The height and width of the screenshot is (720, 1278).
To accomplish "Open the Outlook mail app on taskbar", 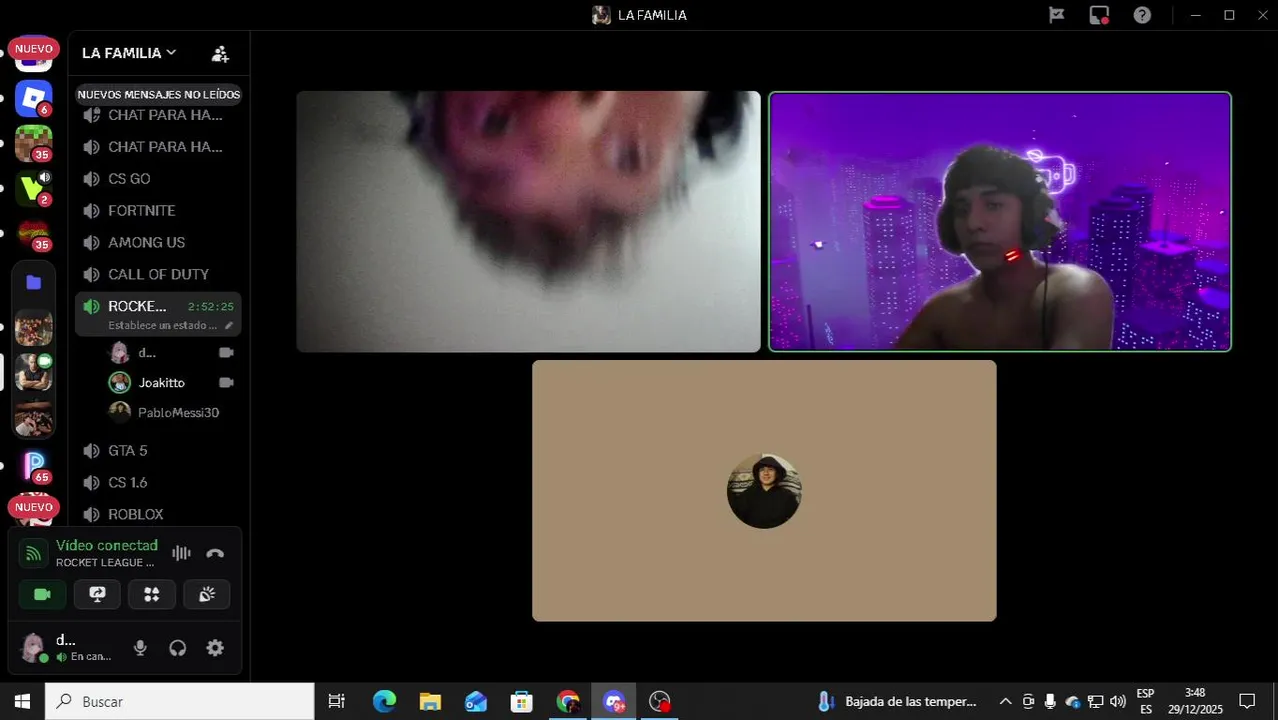I will (x=476, y=702).
